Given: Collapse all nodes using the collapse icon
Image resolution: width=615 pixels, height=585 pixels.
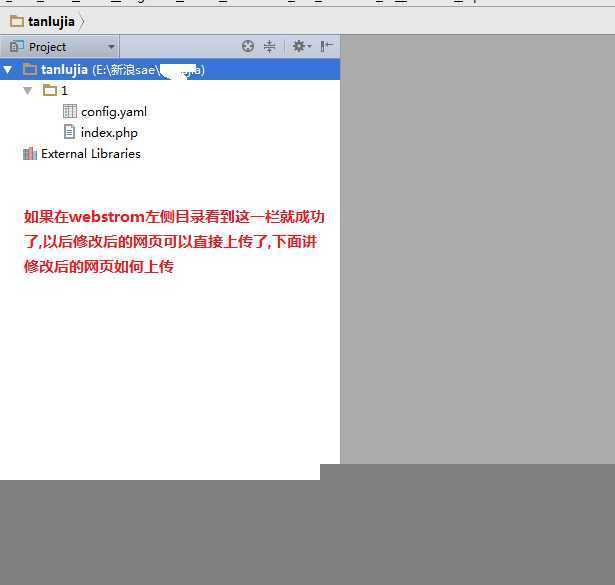Looking at the screenshot, I should (x=269, y=46).
